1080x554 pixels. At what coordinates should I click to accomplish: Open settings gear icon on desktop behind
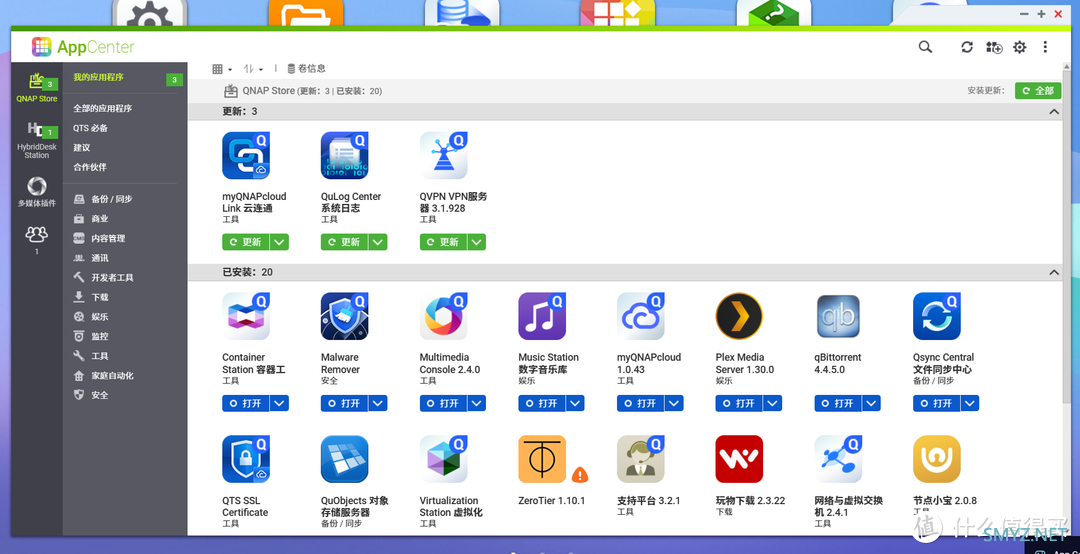[149, 14]
